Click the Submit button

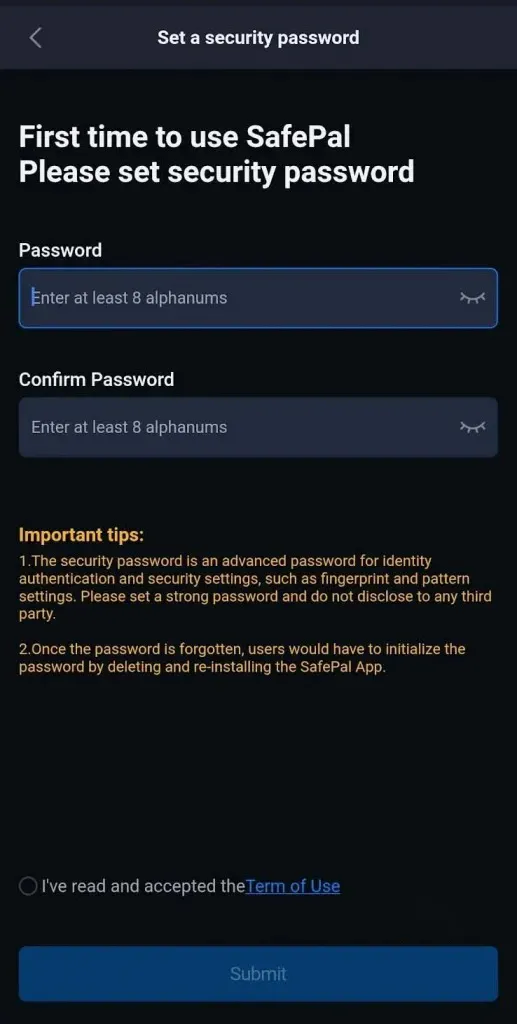pos(258,974)
